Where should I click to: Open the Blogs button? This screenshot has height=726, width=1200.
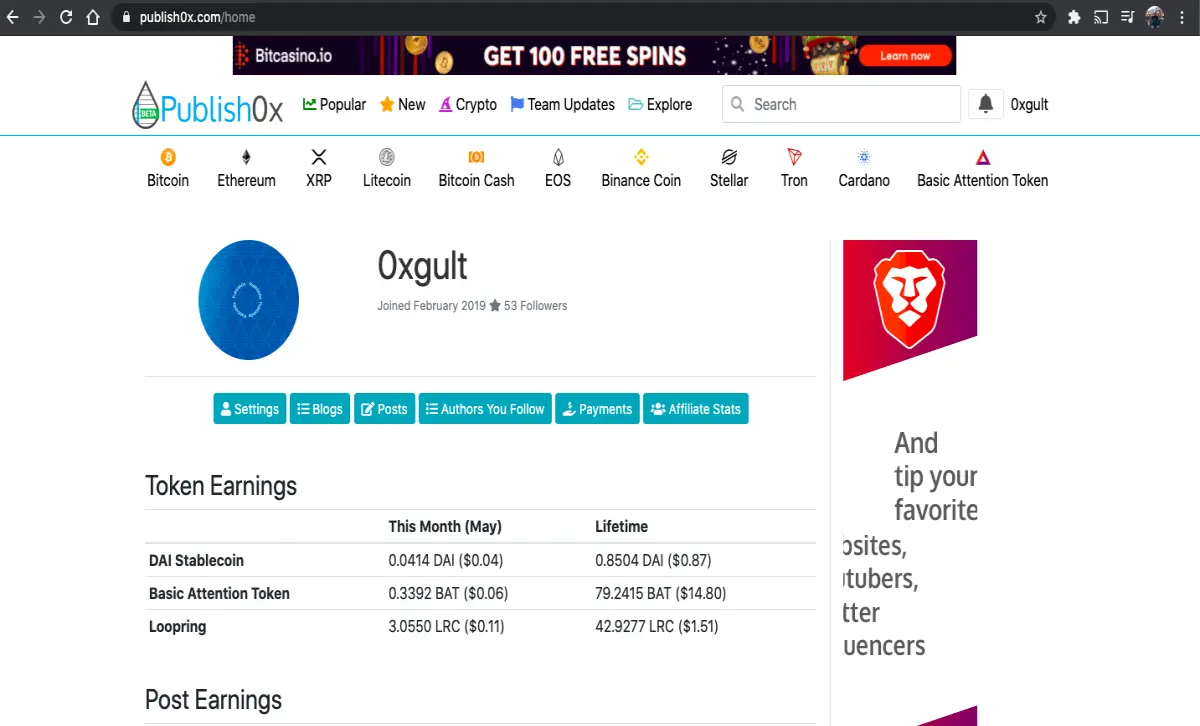[x=320, y=409]
